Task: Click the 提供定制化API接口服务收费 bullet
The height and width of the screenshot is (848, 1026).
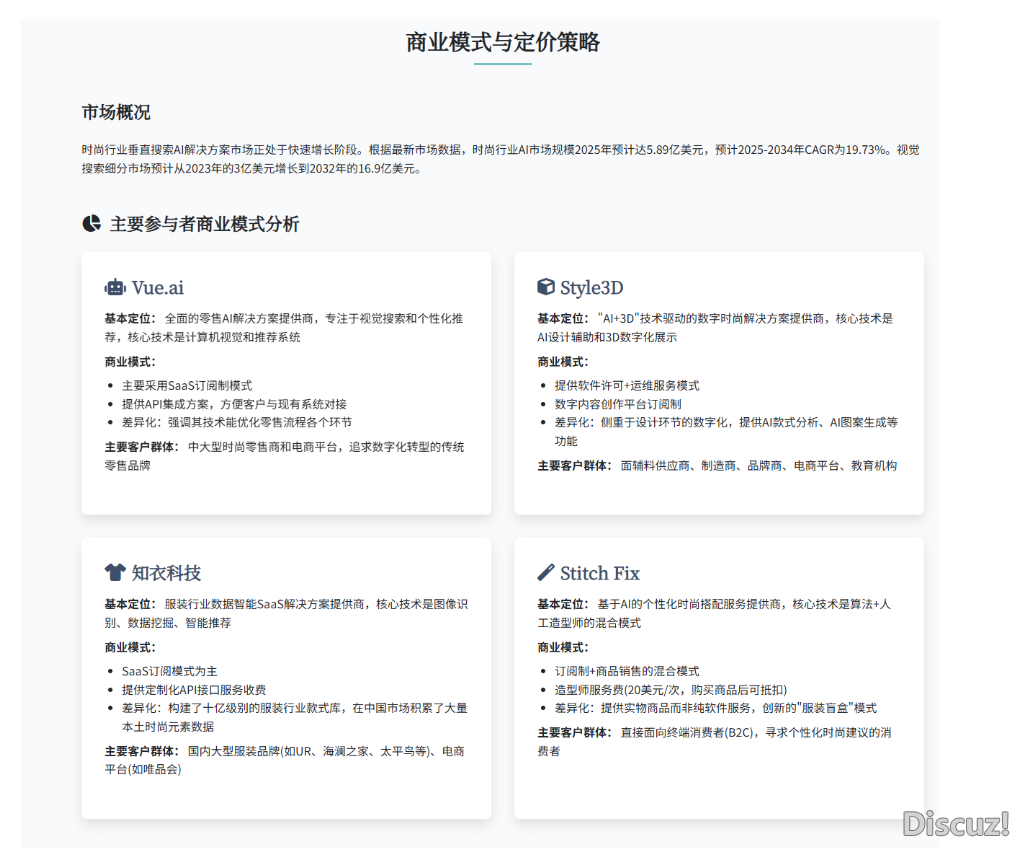Action: [194, 690]
